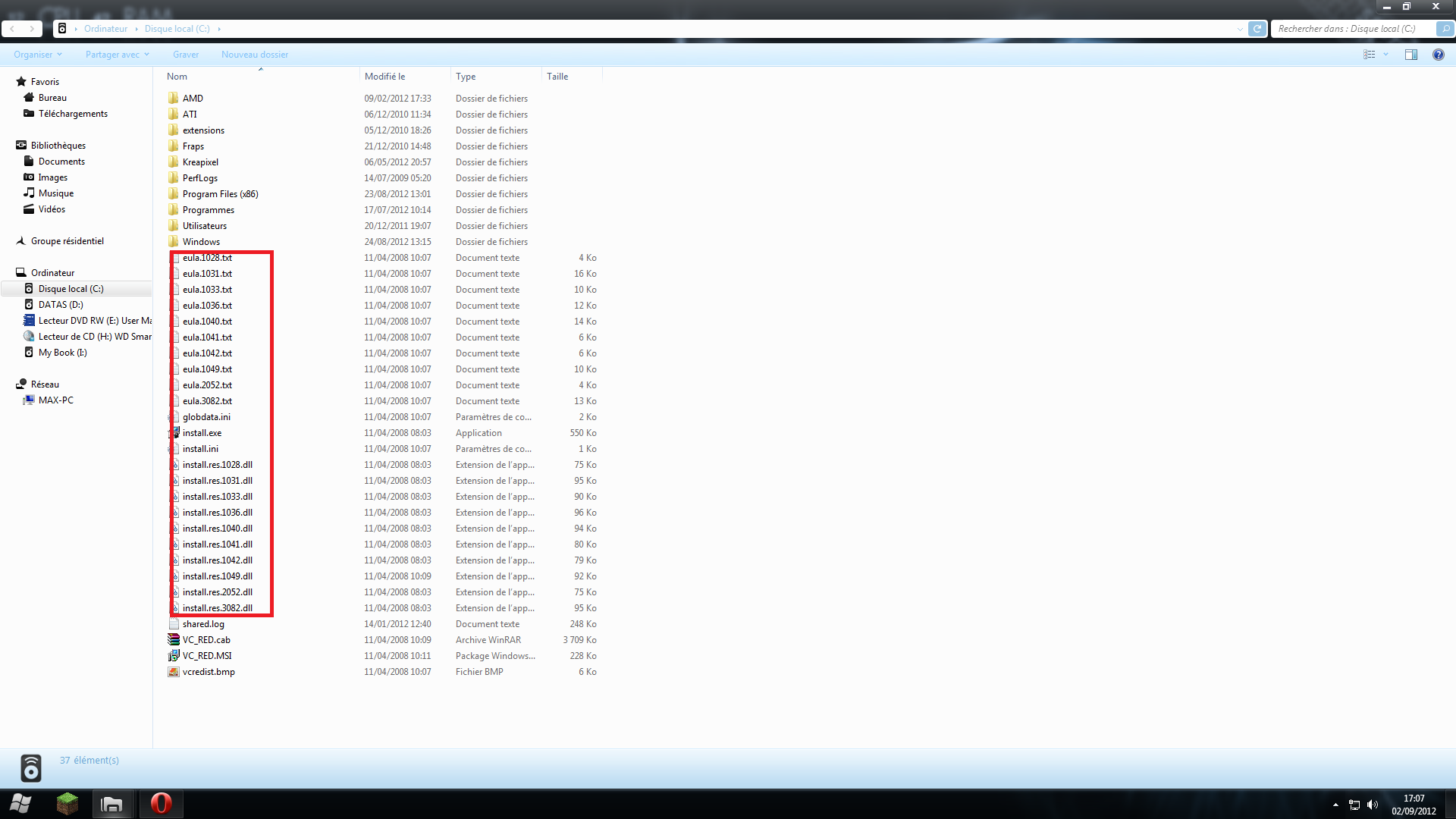Click Graver in the toolbar
Image resolution: width=1456 pixels, height=819 pixels.
point(186,55)
